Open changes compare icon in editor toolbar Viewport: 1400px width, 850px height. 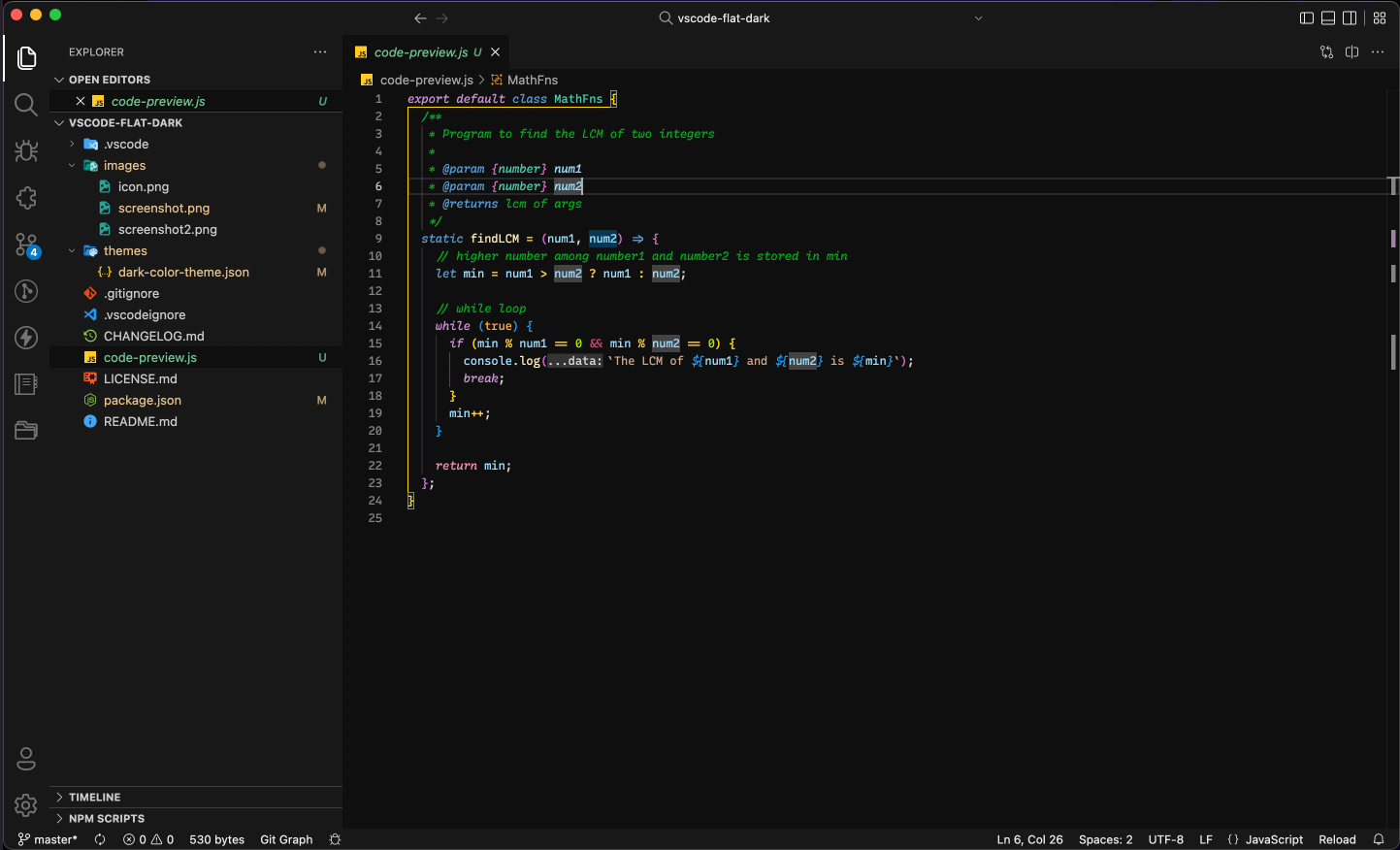1326,52
